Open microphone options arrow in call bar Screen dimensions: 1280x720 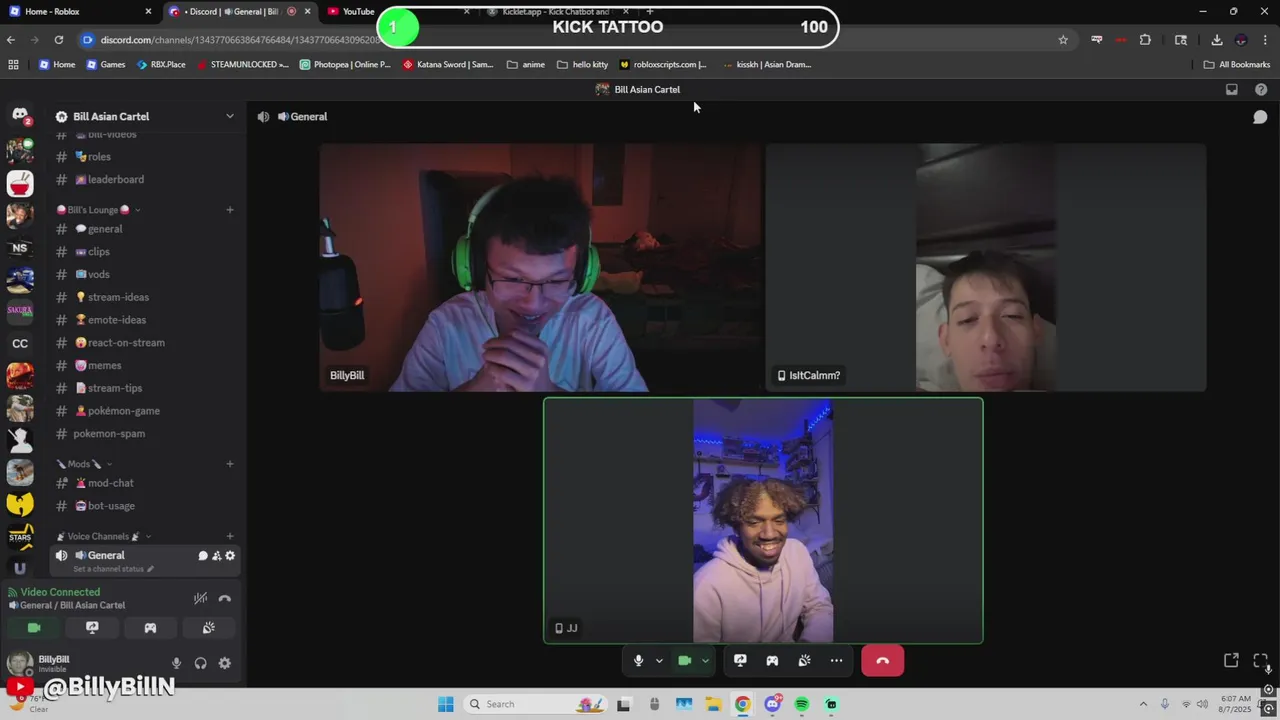(659, 661)
